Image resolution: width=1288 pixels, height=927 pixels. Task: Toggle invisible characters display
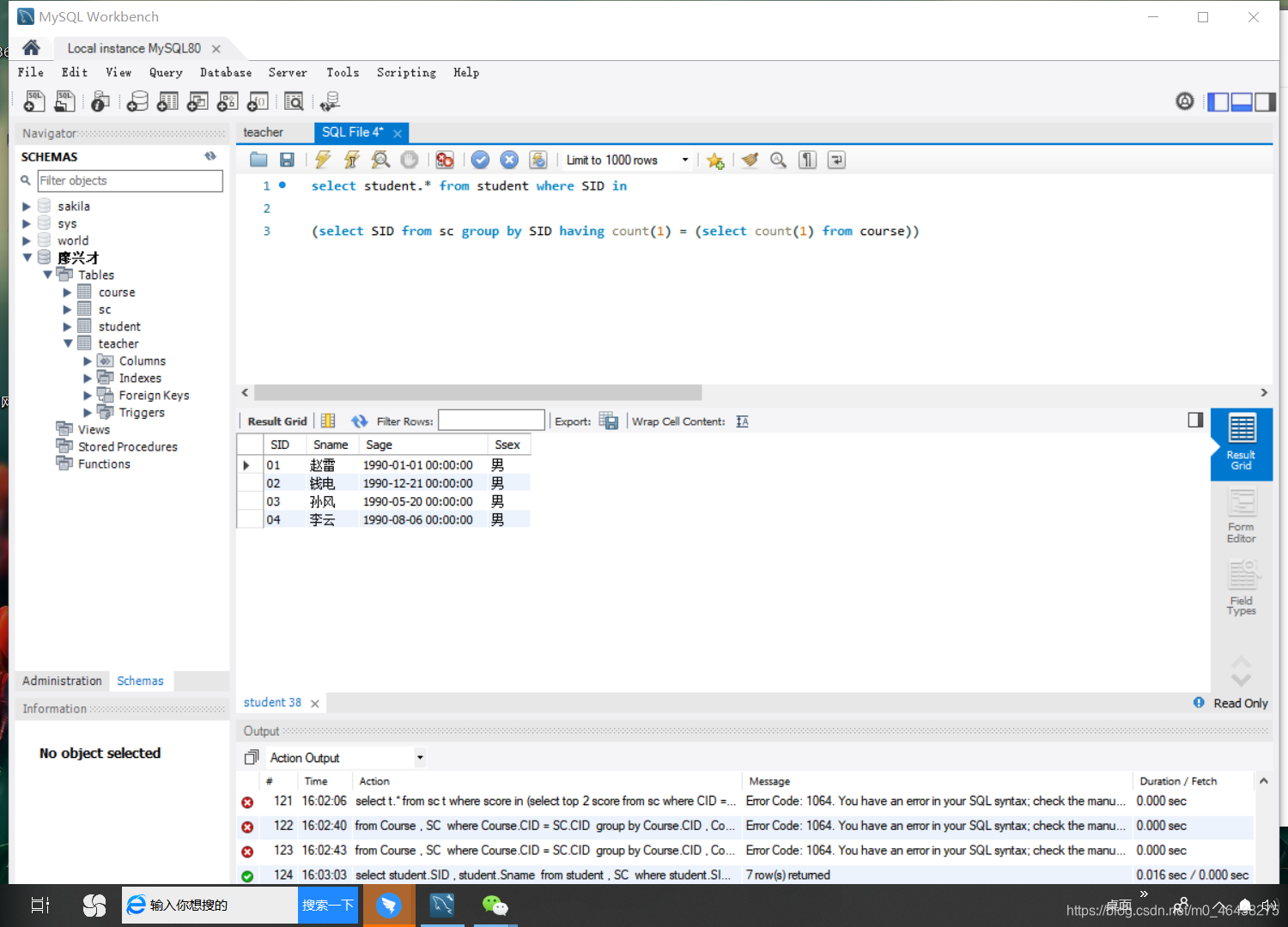[807, 160]
